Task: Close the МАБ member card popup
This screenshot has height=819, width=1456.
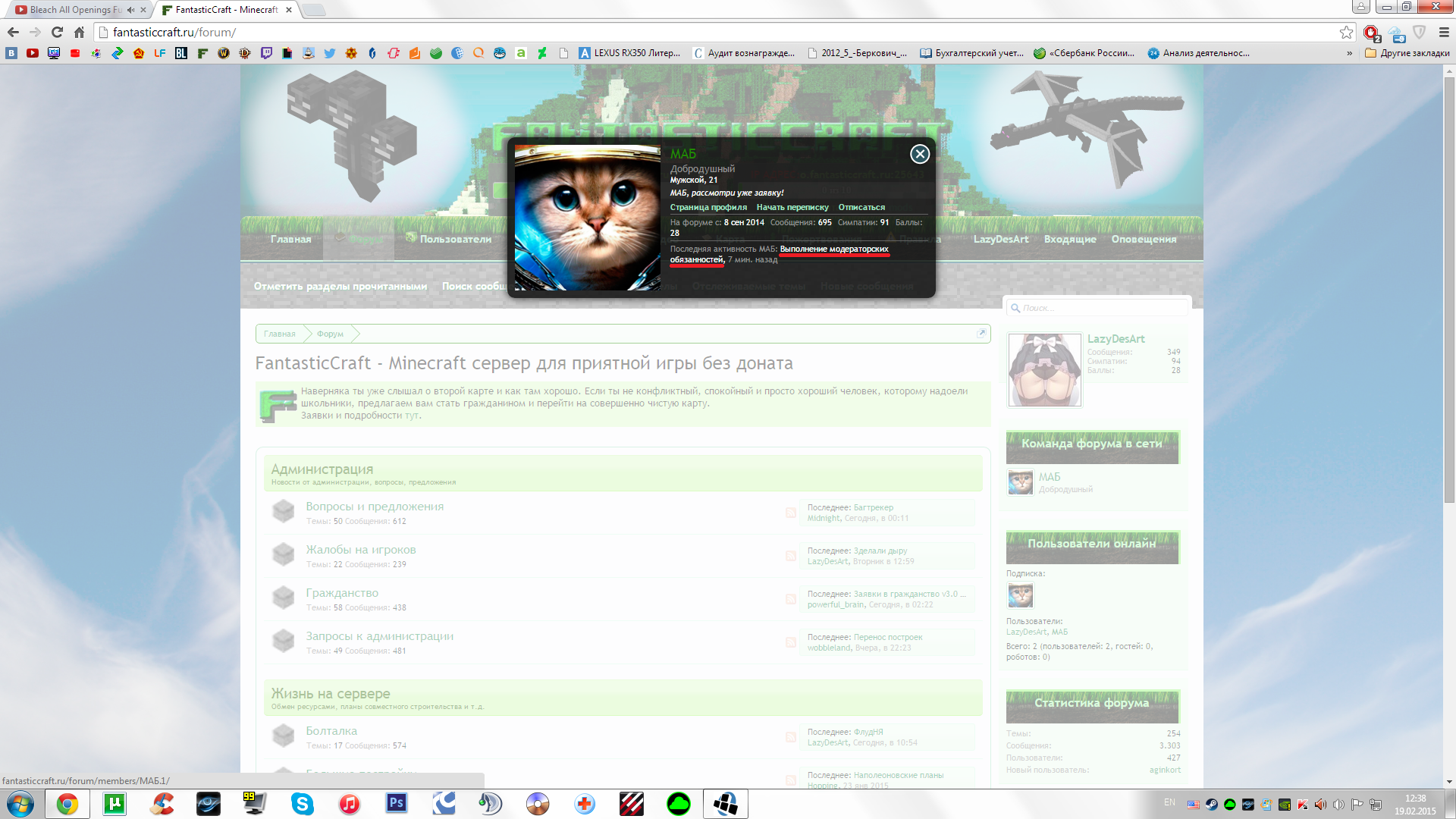Action: pyautogui.click(x=920, y=154)
